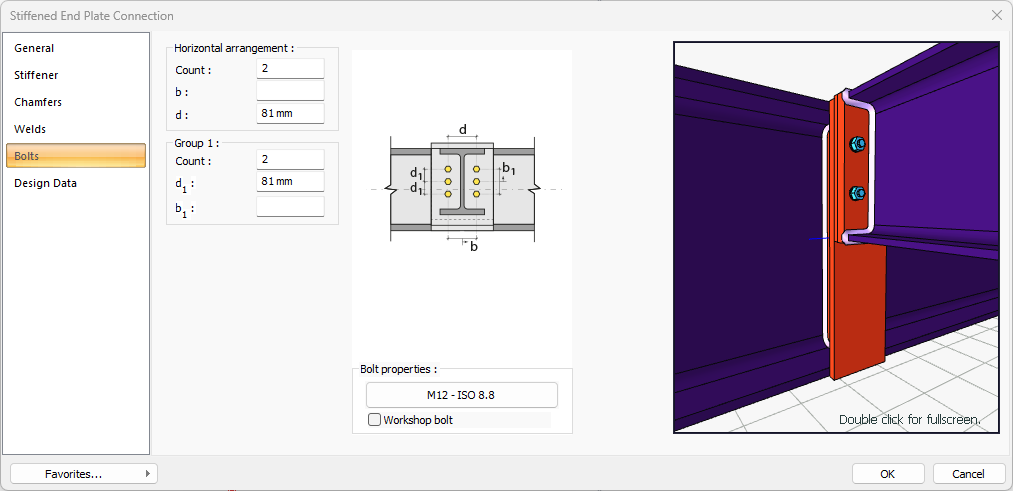Cancel the dialog
1013x491 pixels.
click(x=968, y=474)
